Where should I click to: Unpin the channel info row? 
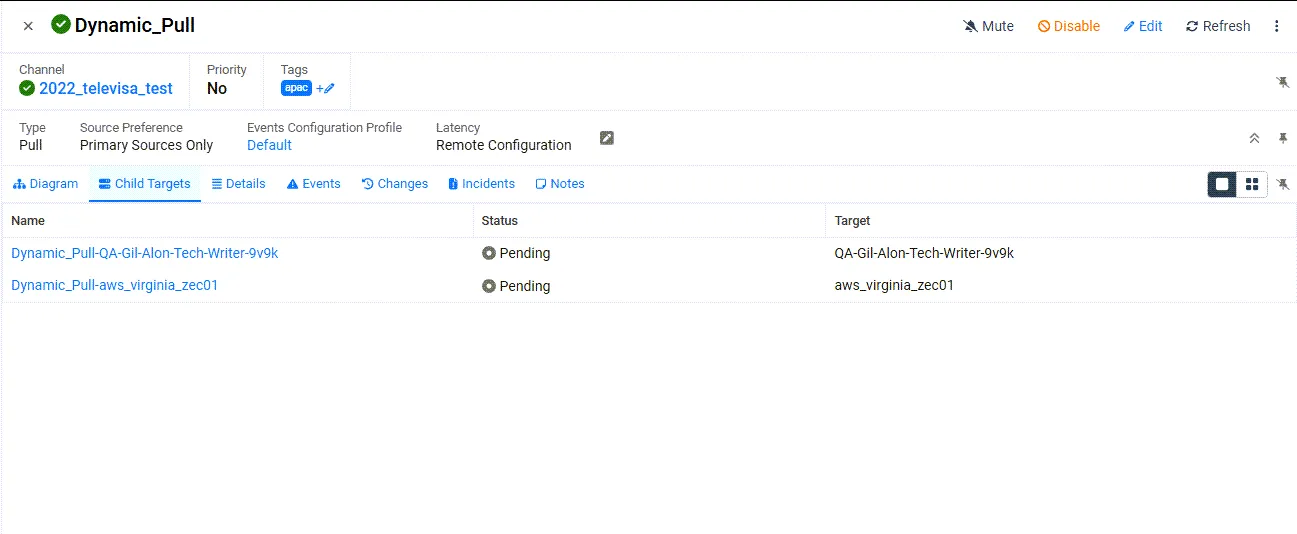click(1283, 82)
